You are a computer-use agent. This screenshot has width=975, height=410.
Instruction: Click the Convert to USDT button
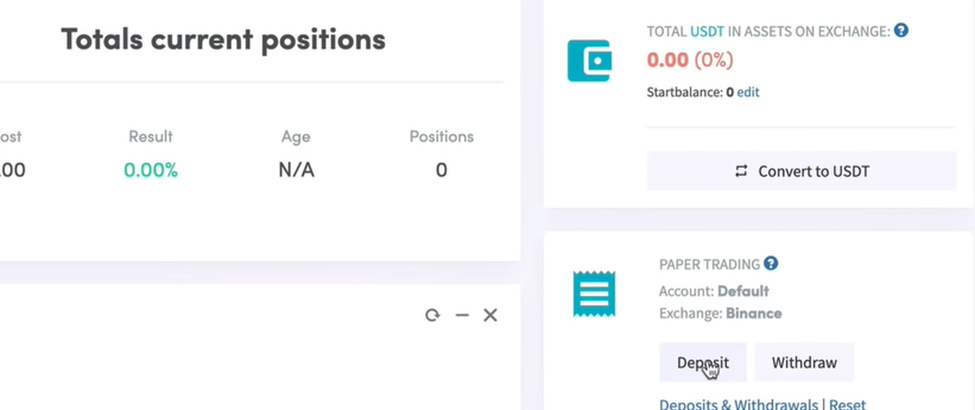(x=801, y=171)
